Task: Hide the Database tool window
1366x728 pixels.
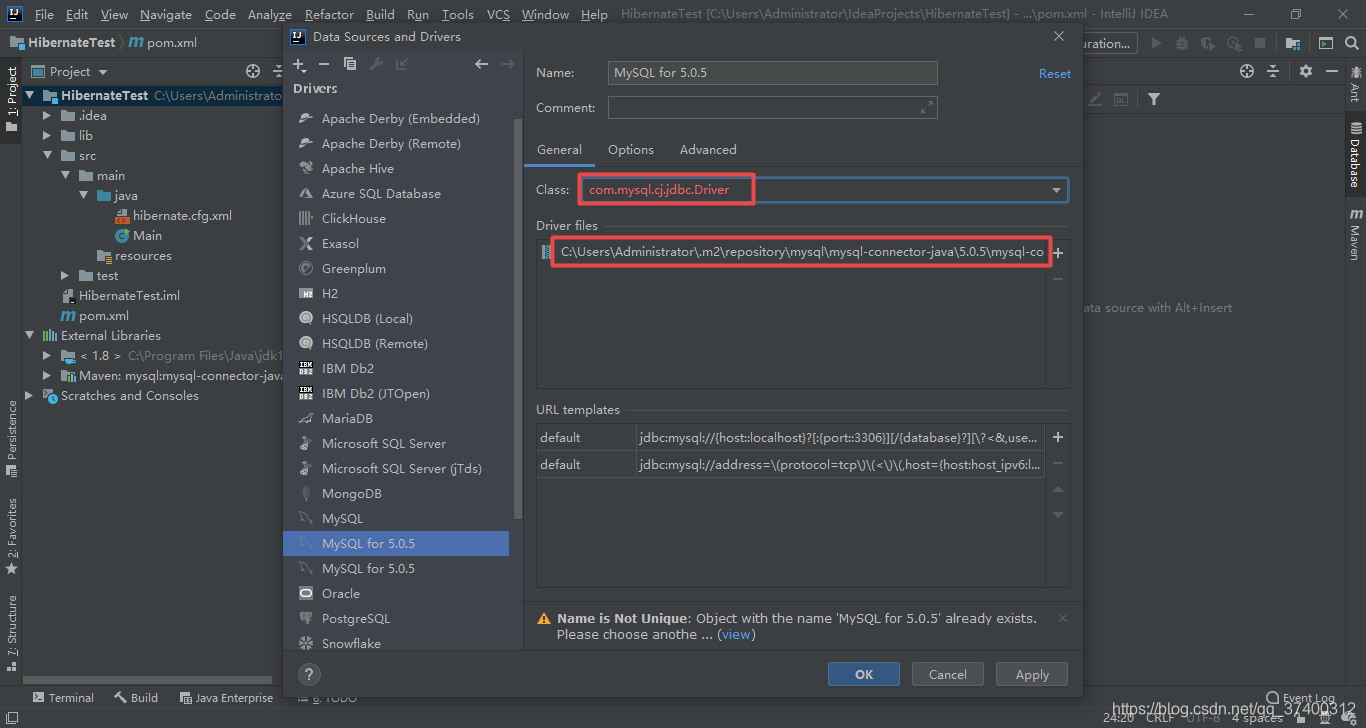Action: click(1332, 71)
